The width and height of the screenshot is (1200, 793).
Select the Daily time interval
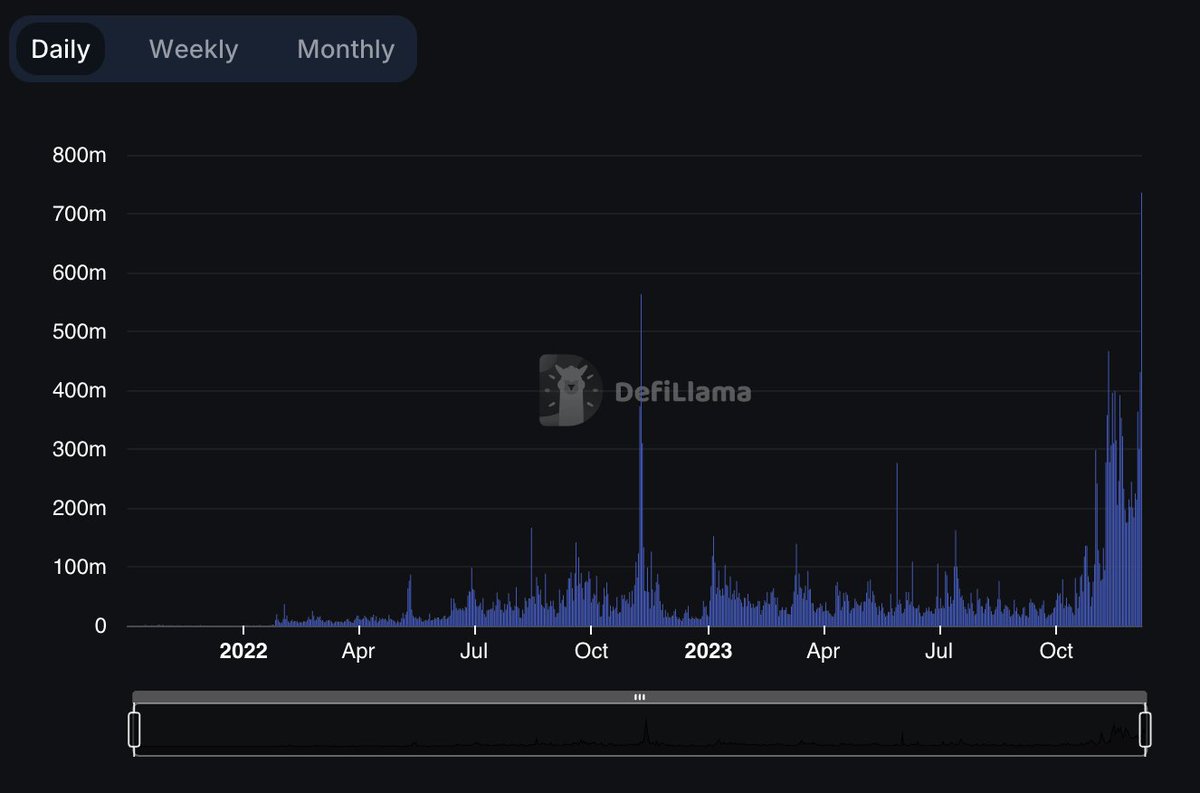61,48
